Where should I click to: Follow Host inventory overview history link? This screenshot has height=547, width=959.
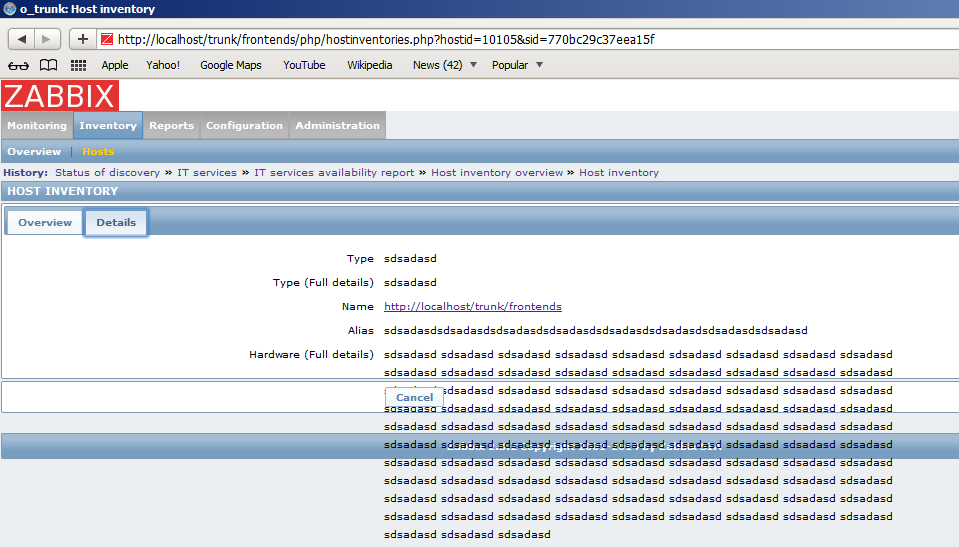tap(497, 173)
